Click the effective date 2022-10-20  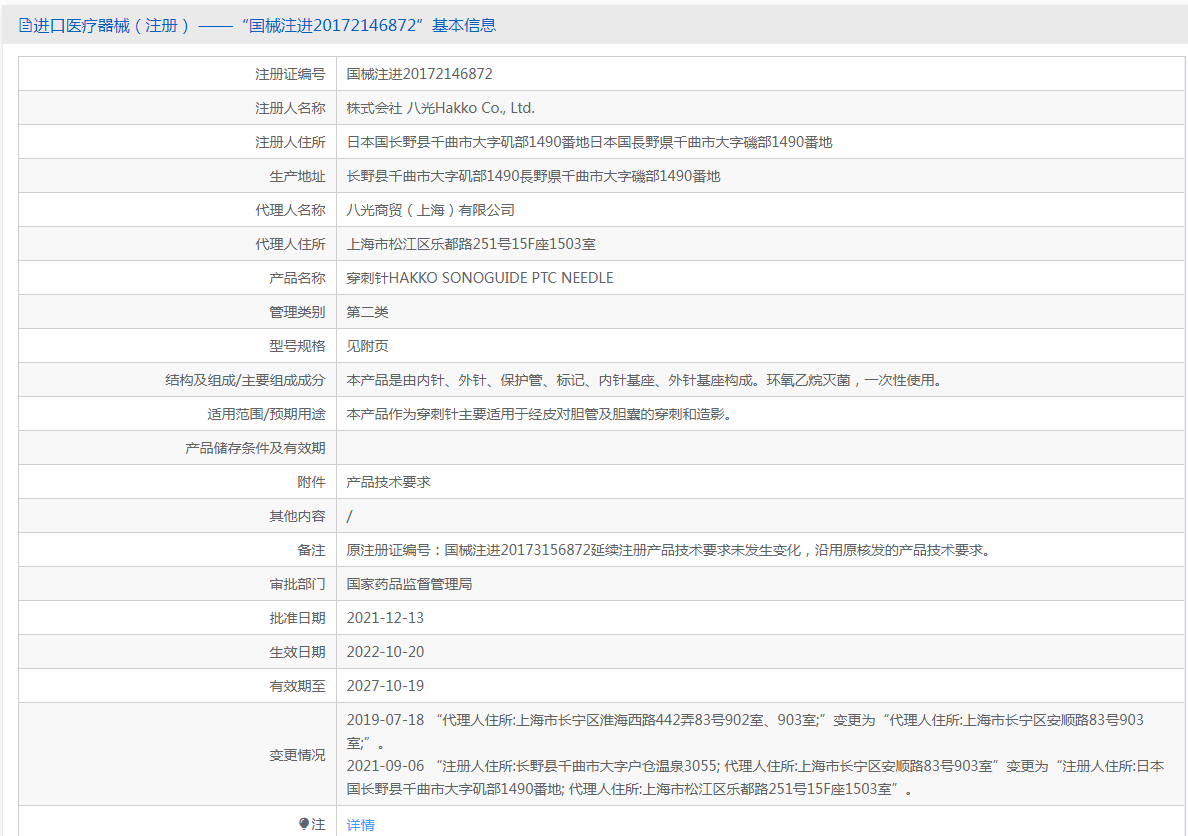tap(385, 652)
